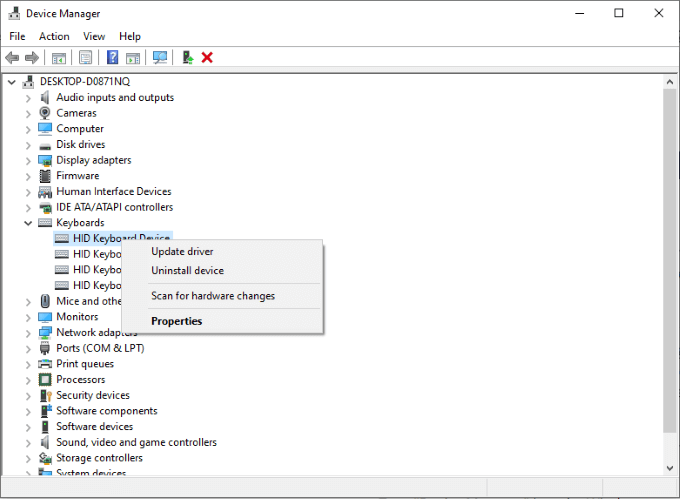
Task: Collapse the DESKTOP-D0871NQ root node
Action: (12, 82)
